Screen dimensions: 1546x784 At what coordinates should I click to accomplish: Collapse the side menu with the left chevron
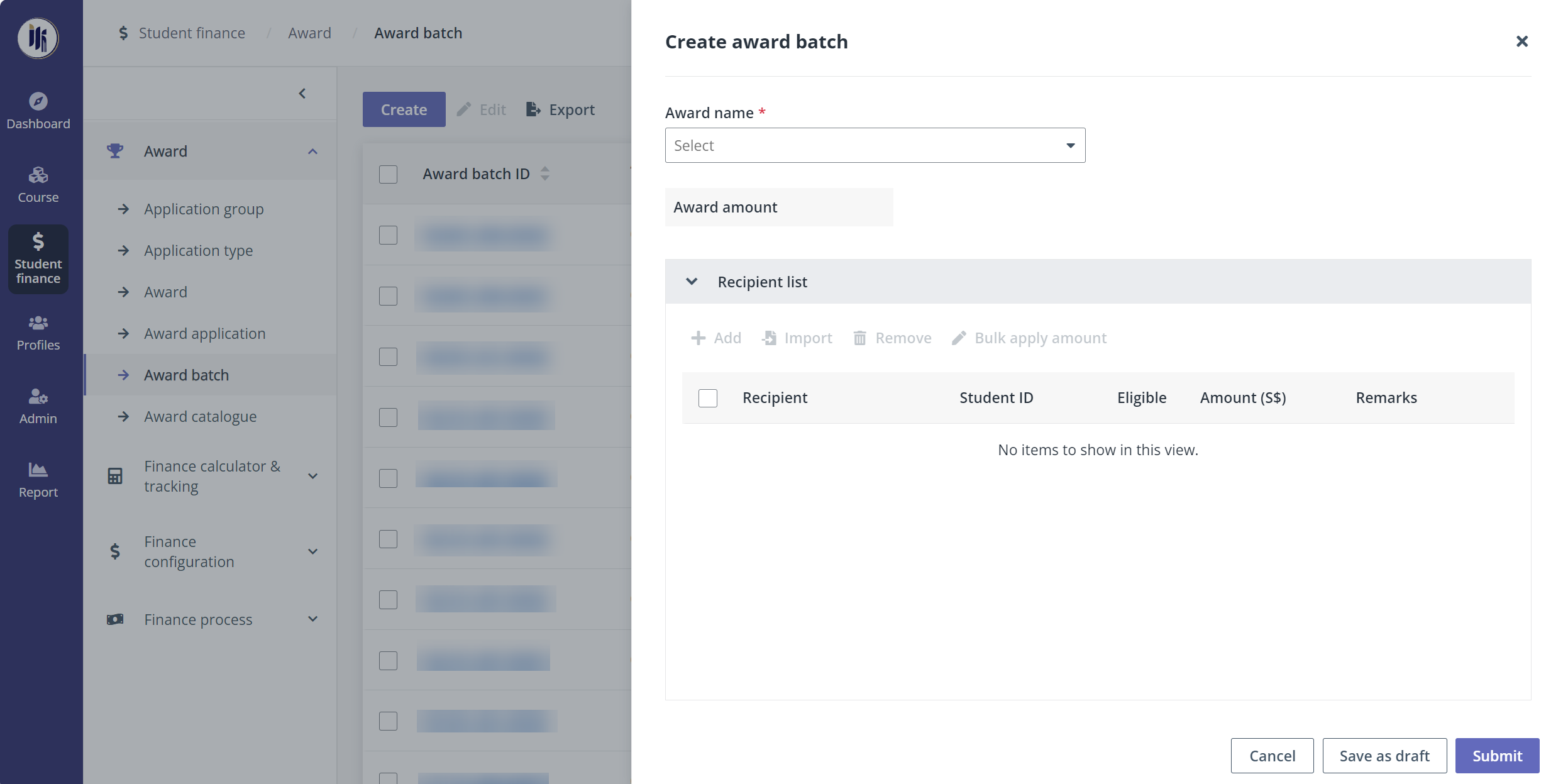[x=302, y=94]
